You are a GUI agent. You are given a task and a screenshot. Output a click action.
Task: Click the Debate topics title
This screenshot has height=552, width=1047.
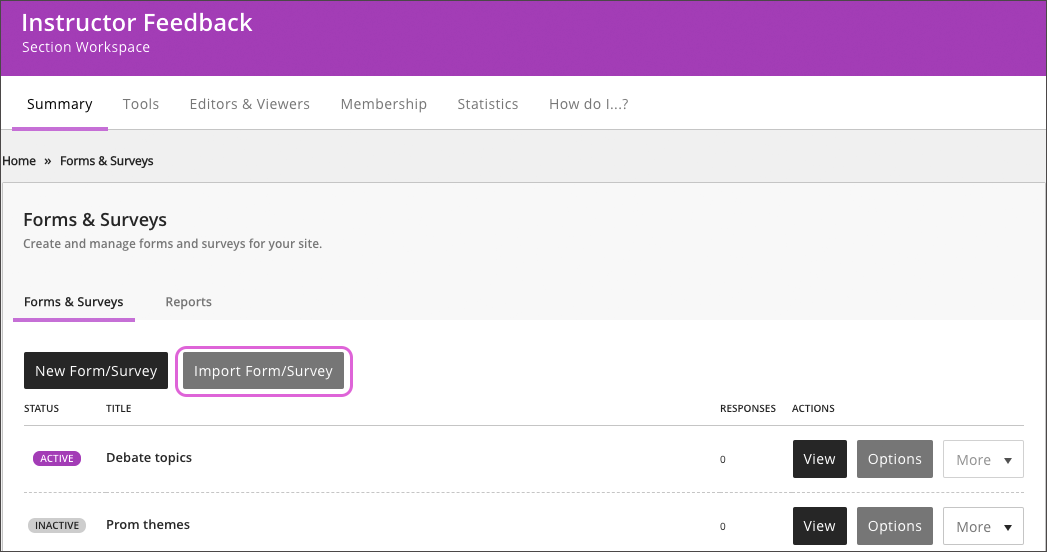[149, 458]
